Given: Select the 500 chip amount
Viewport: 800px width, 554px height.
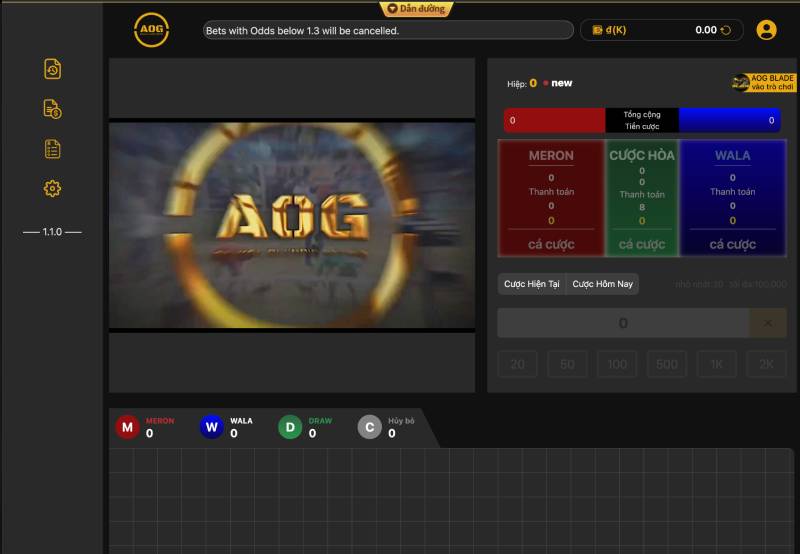Looking at the screenshot, I should (x=667, y=365).
